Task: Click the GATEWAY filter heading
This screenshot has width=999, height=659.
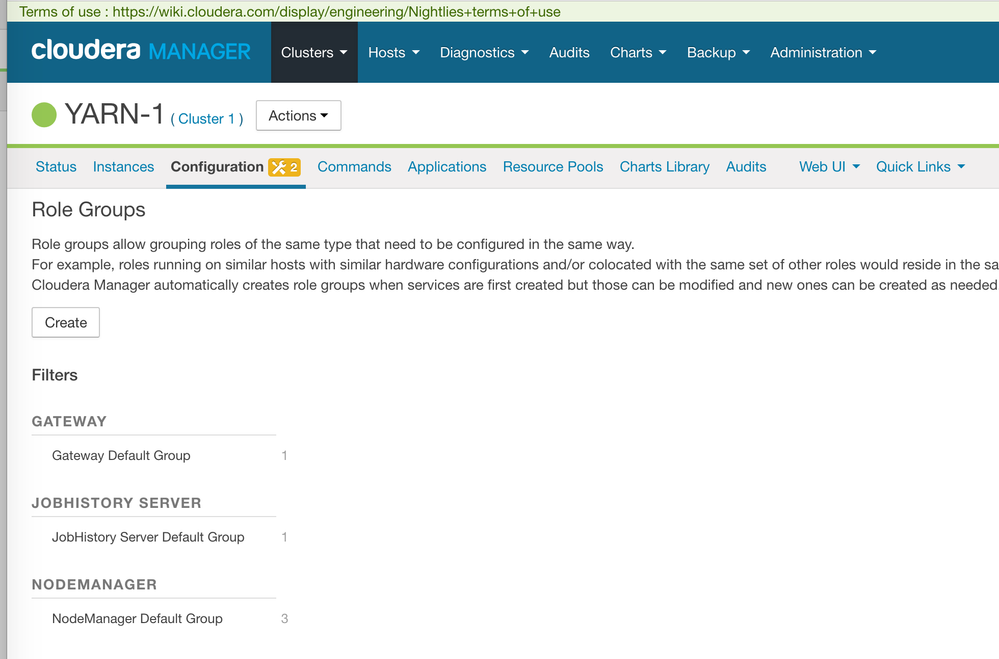Action: click(x=69, y=421)
